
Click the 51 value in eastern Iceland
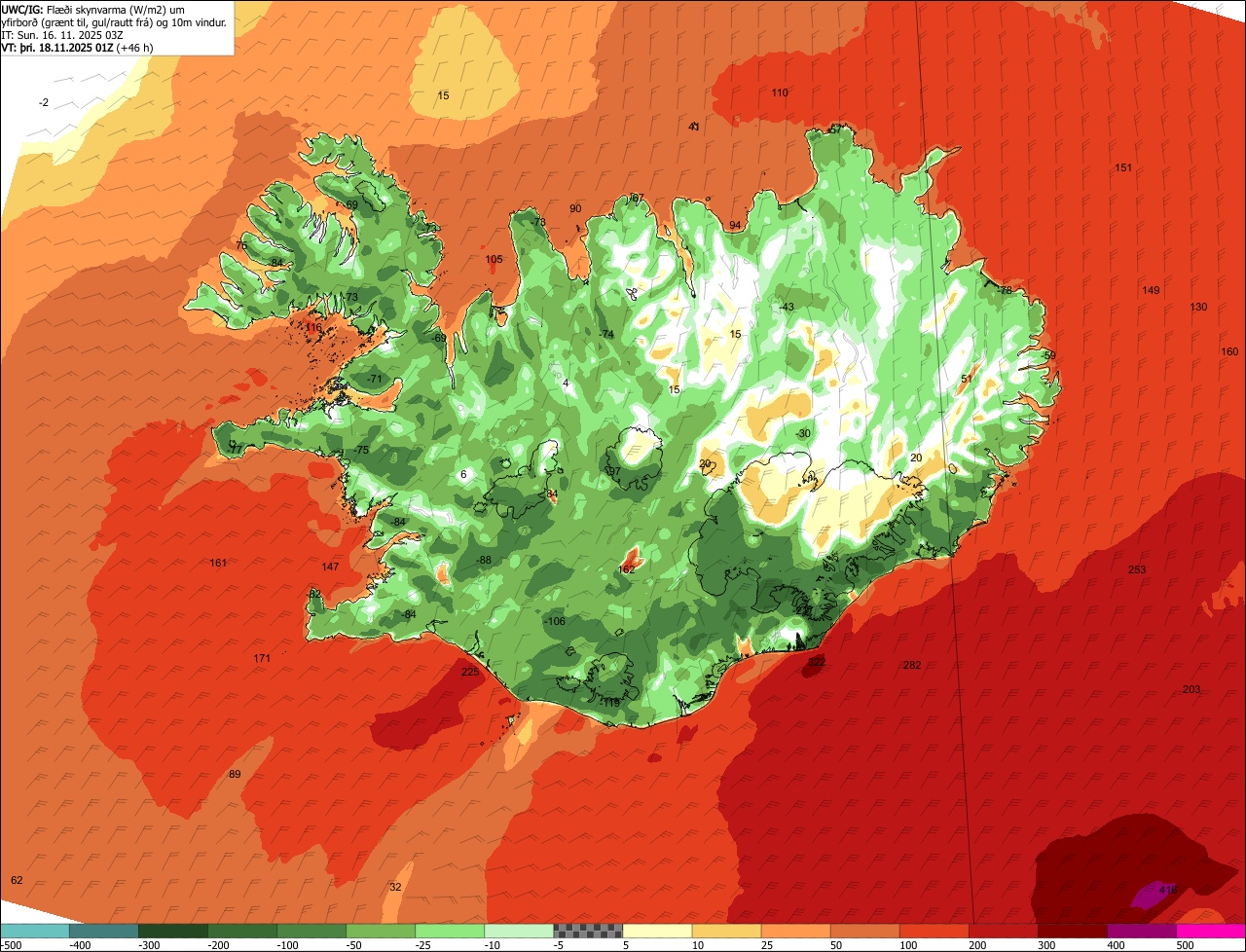pyautogui.click(x=967, y=380)
